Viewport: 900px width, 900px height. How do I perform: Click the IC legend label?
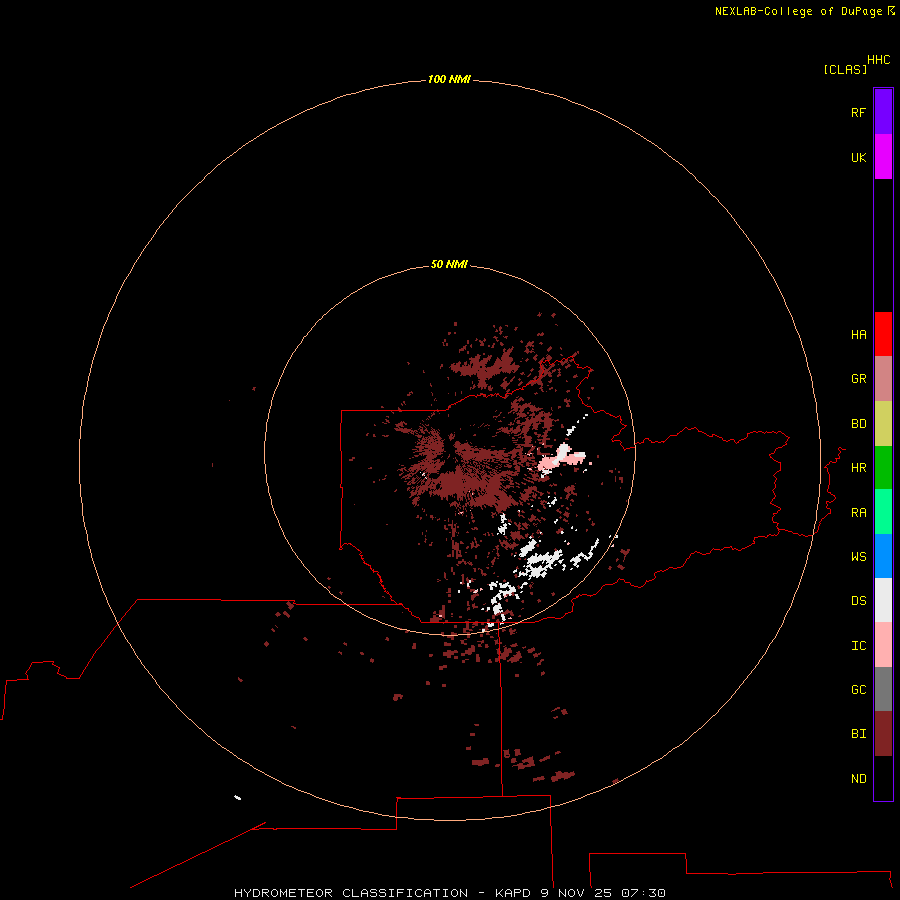(858, 646)
